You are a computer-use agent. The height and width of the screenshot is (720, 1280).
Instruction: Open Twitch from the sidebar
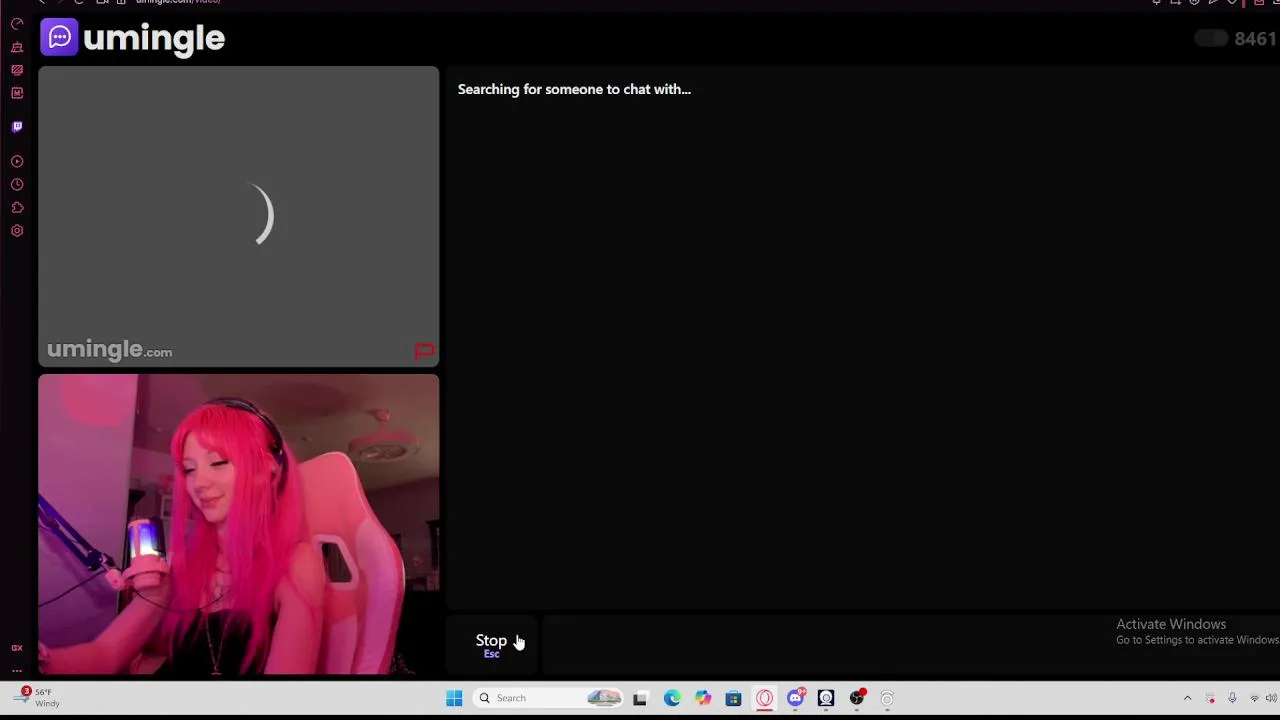pyautogui.click(x=17, y=127)
